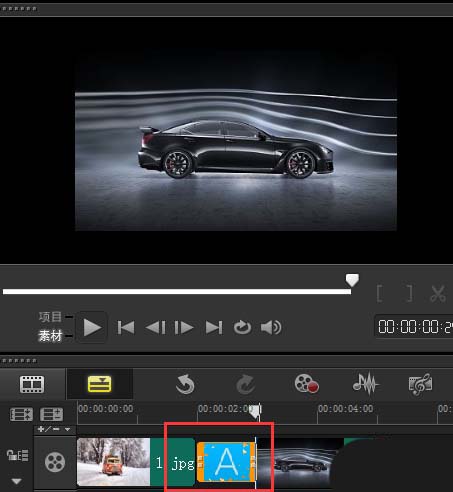Image resolution: width=453 pixels, height=492 pixels.
Task: Expand the ripple editing options arrow
Action: pyautogui.click(x=16, y=481)
